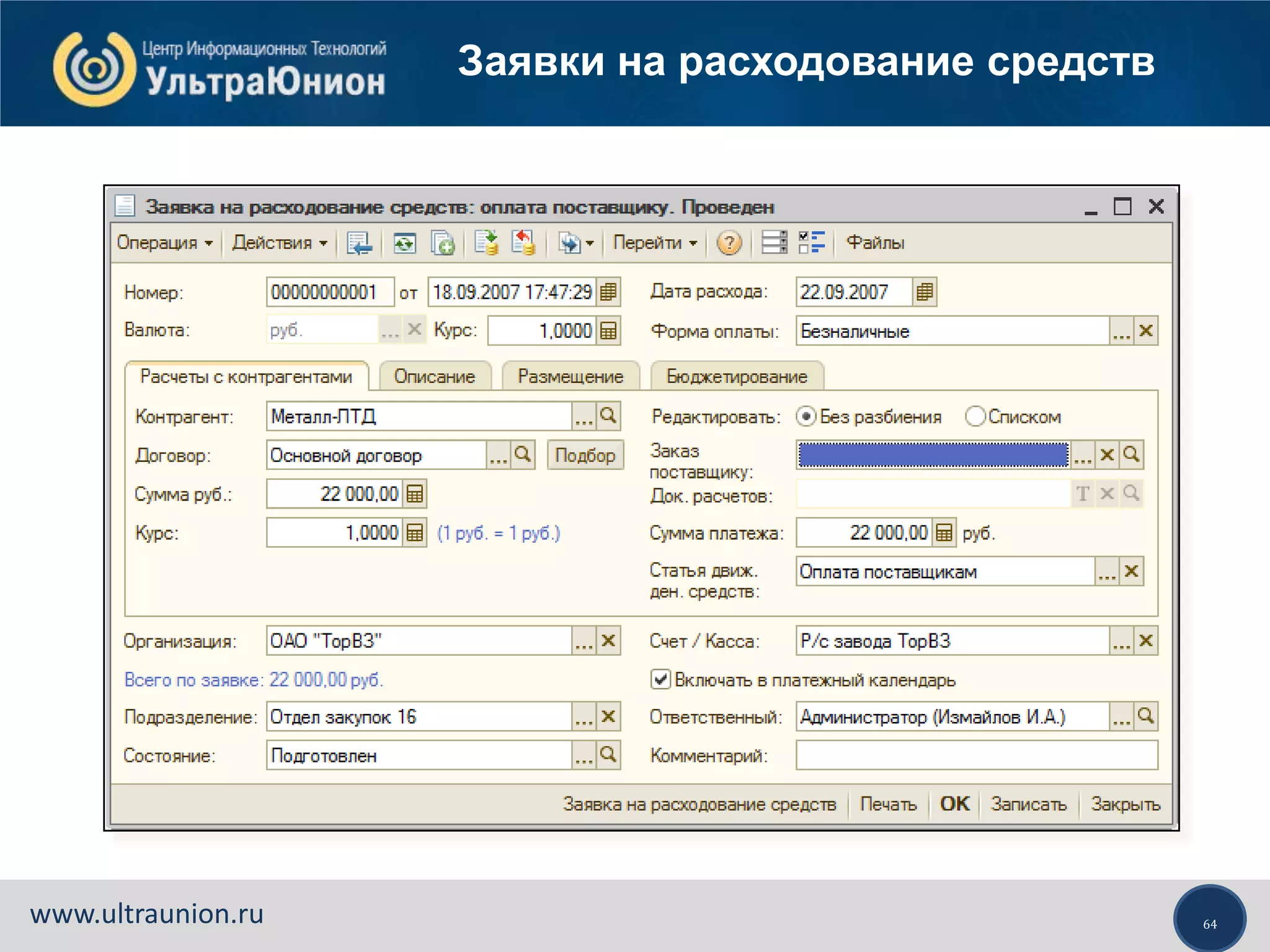Click the Сумма руб. value field
The width and height of the screenshot is (1270, 952).
[335, 494]
